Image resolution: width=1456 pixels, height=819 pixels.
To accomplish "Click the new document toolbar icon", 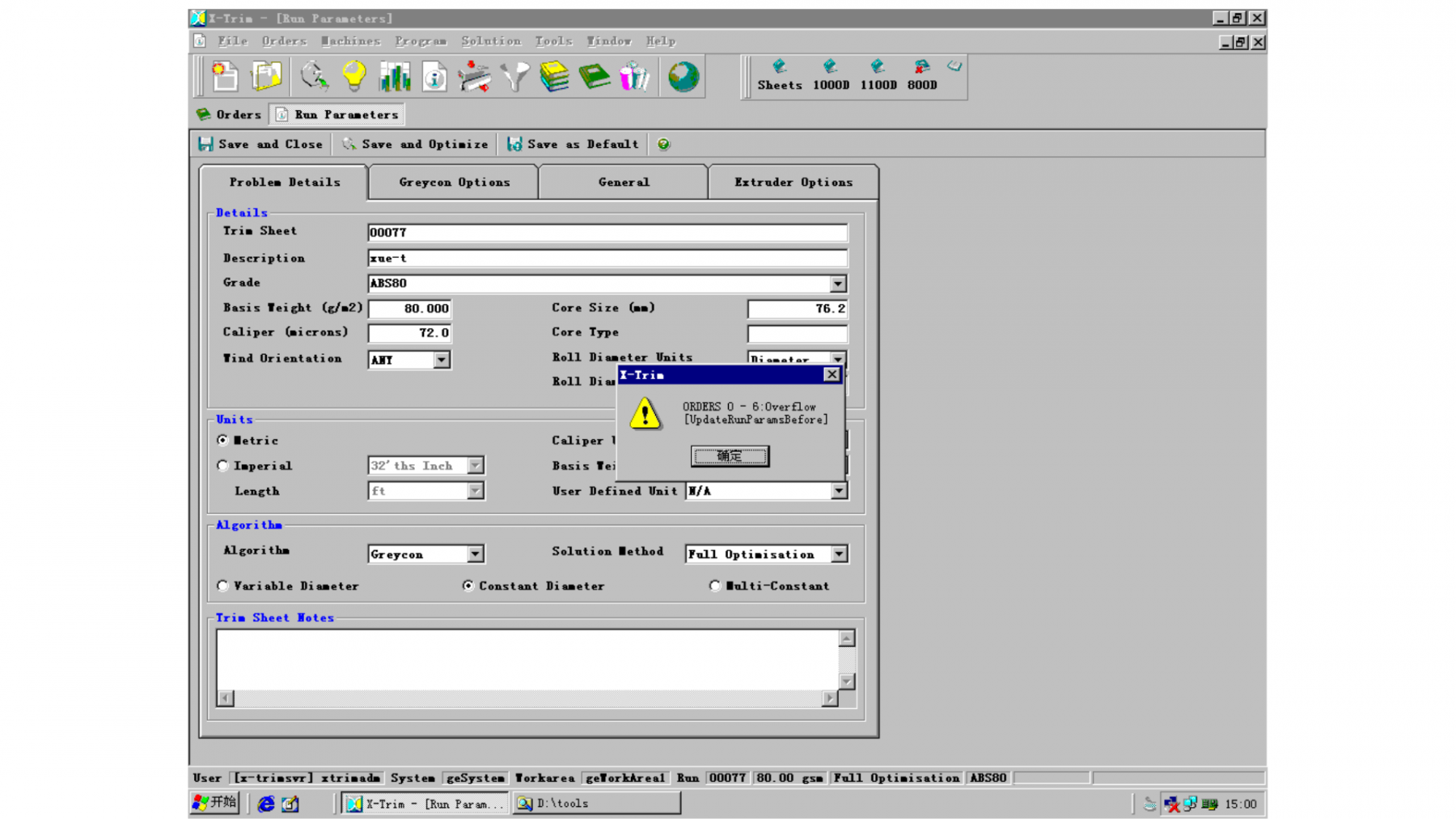I will tap(225, 77).
